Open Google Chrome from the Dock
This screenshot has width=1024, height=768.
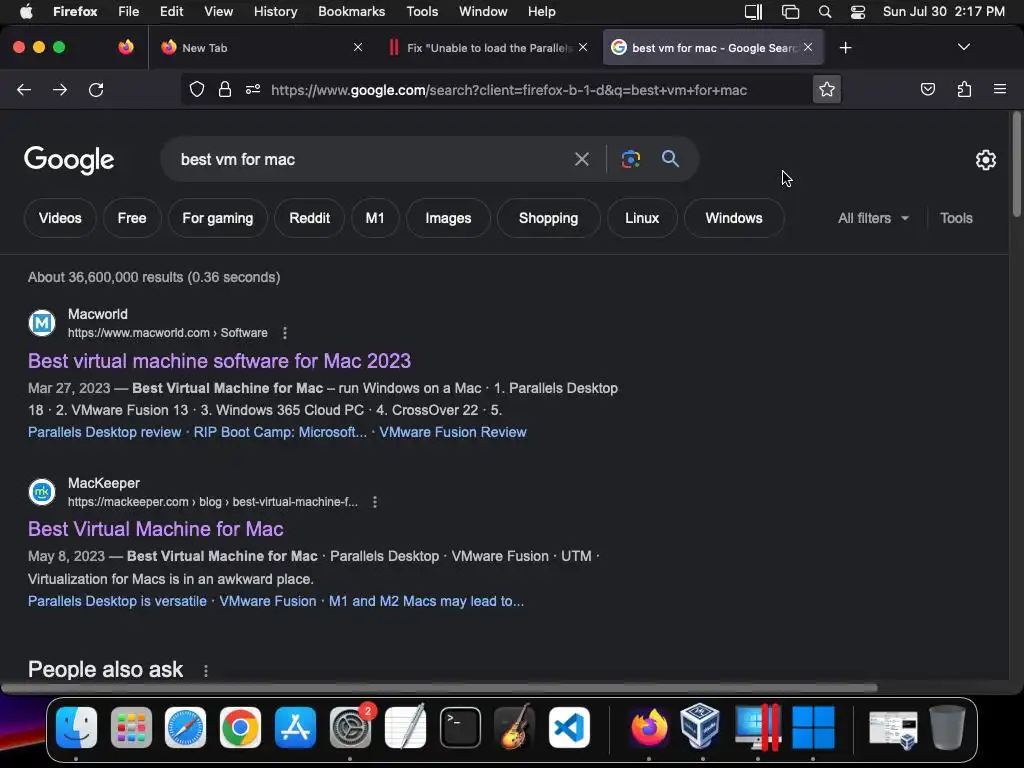[240, 727]
